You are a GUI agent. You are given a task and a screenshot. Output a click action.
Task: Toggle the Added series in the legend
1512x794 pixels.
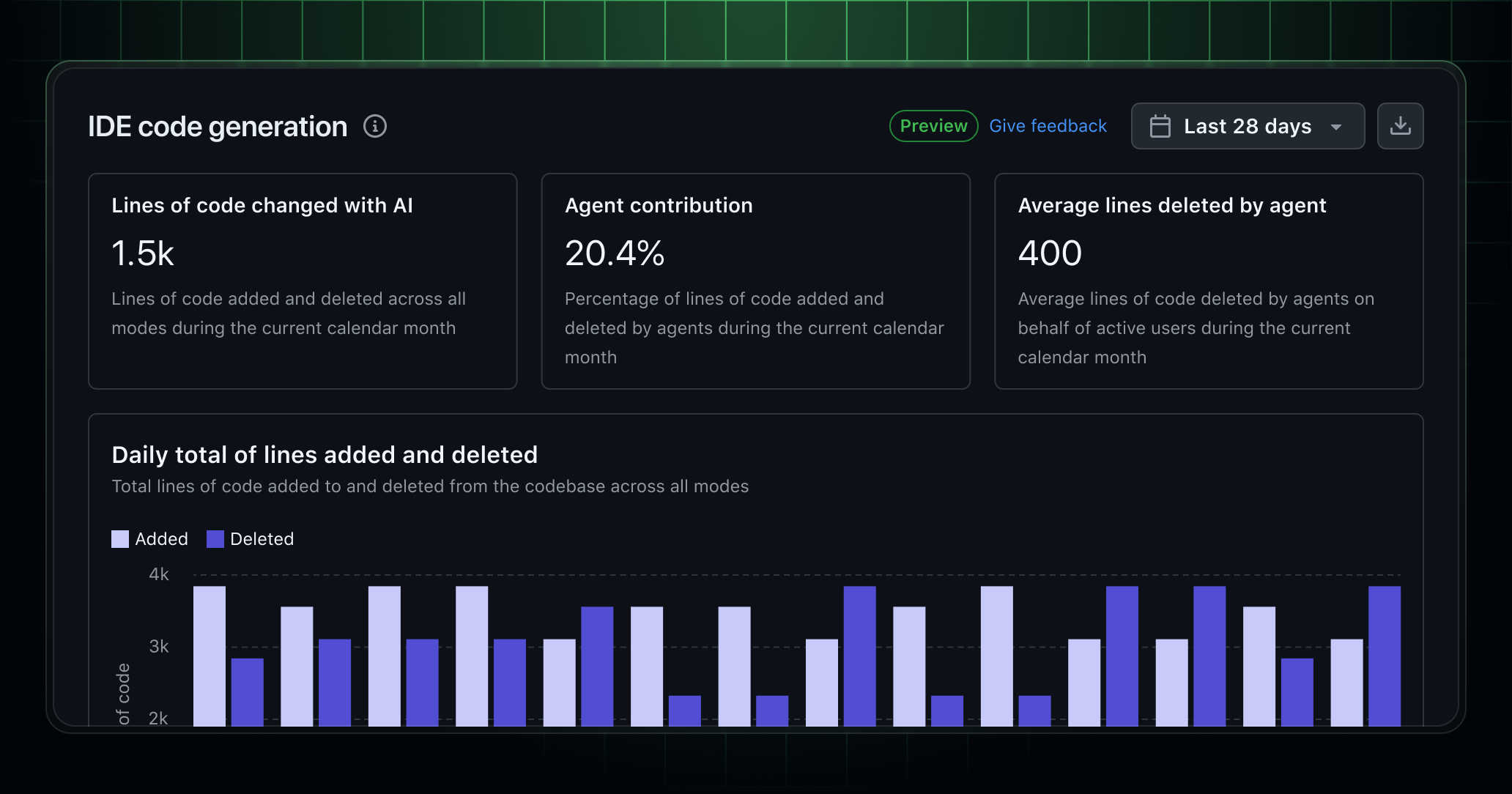150,538
